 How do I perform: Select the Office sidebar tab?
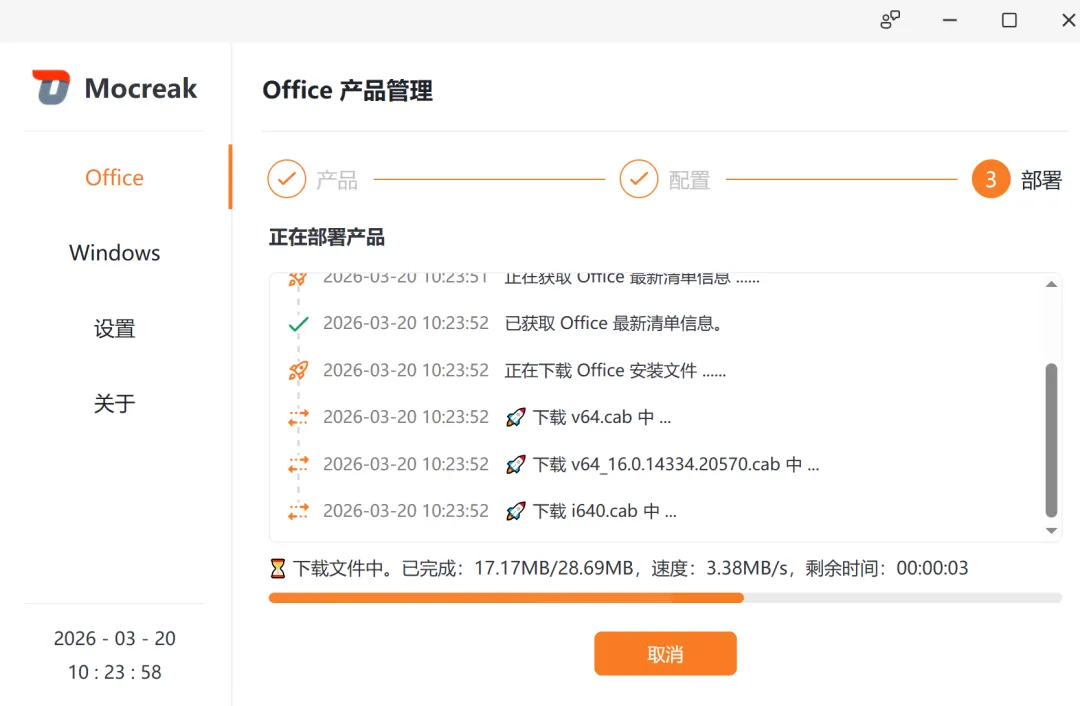click(x=114, y=178)
